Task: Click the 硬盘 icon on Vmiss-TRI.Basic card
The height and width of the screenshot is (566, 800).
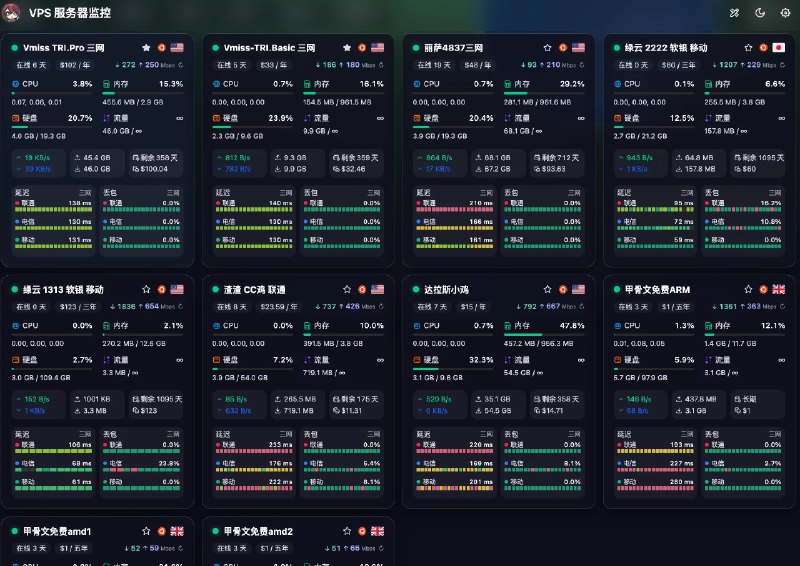Action: pyautogui.click(x=216, y=118)
